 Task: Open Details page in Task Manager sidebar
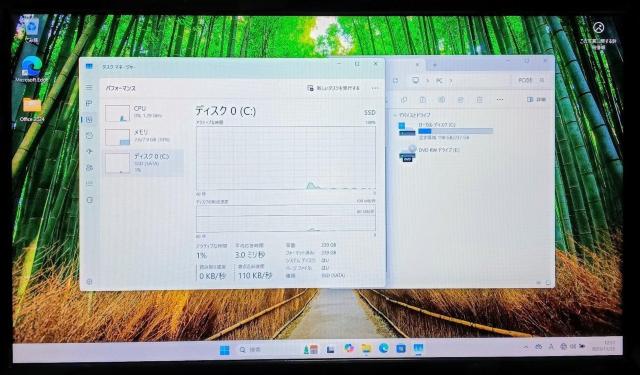click(89, 184)
